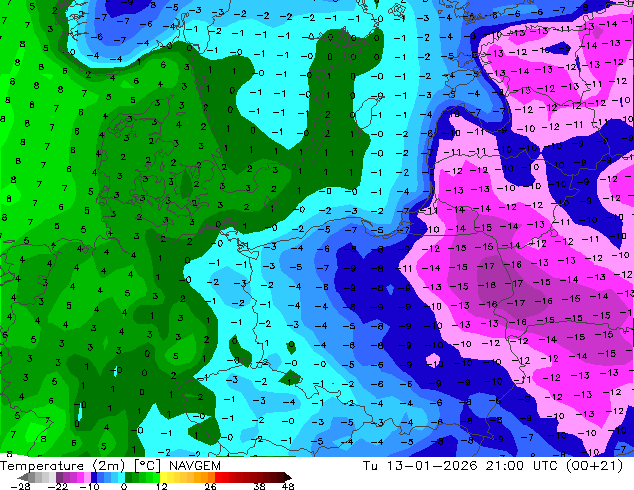634x490 pixels.
Task: Click the '-22' legend scale label
Action: tap(58, 486)
